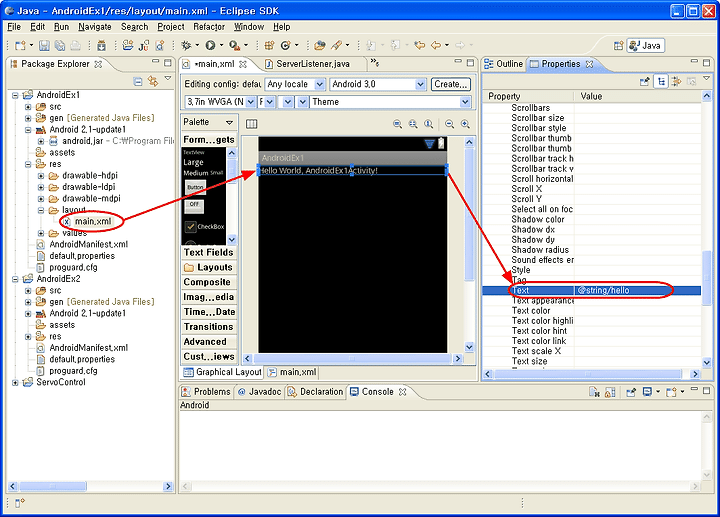Switch to the Problems tab
Image resolution: width=720 pixels, height=517 pixels.
coord(206,392)
